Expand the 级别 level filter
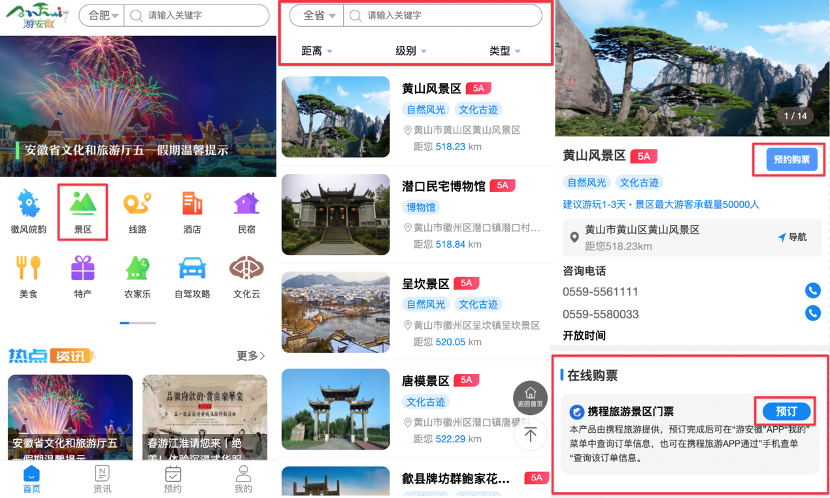The image size is (830, 498). click(x=411, y=51)
